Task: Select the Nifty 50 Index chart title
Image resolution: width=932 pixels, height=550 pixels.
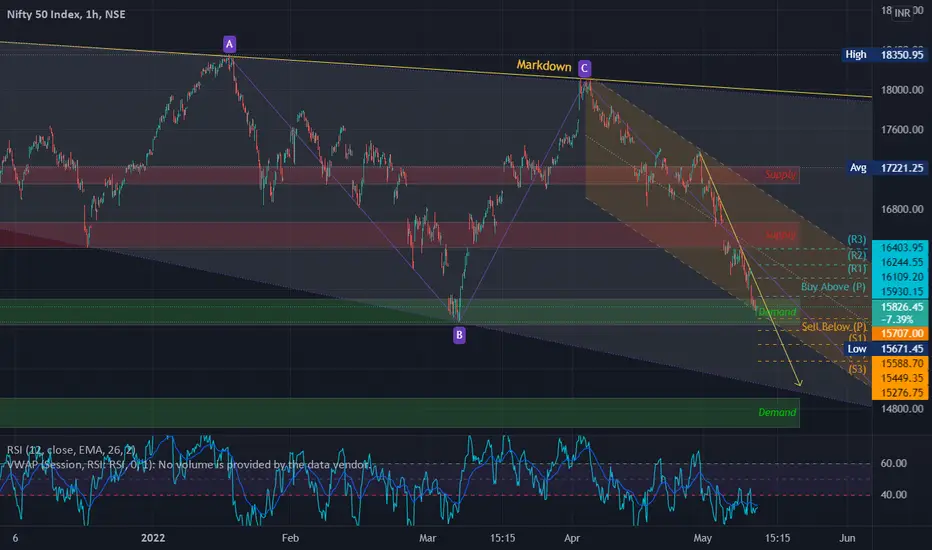Action: coord(66,14)
